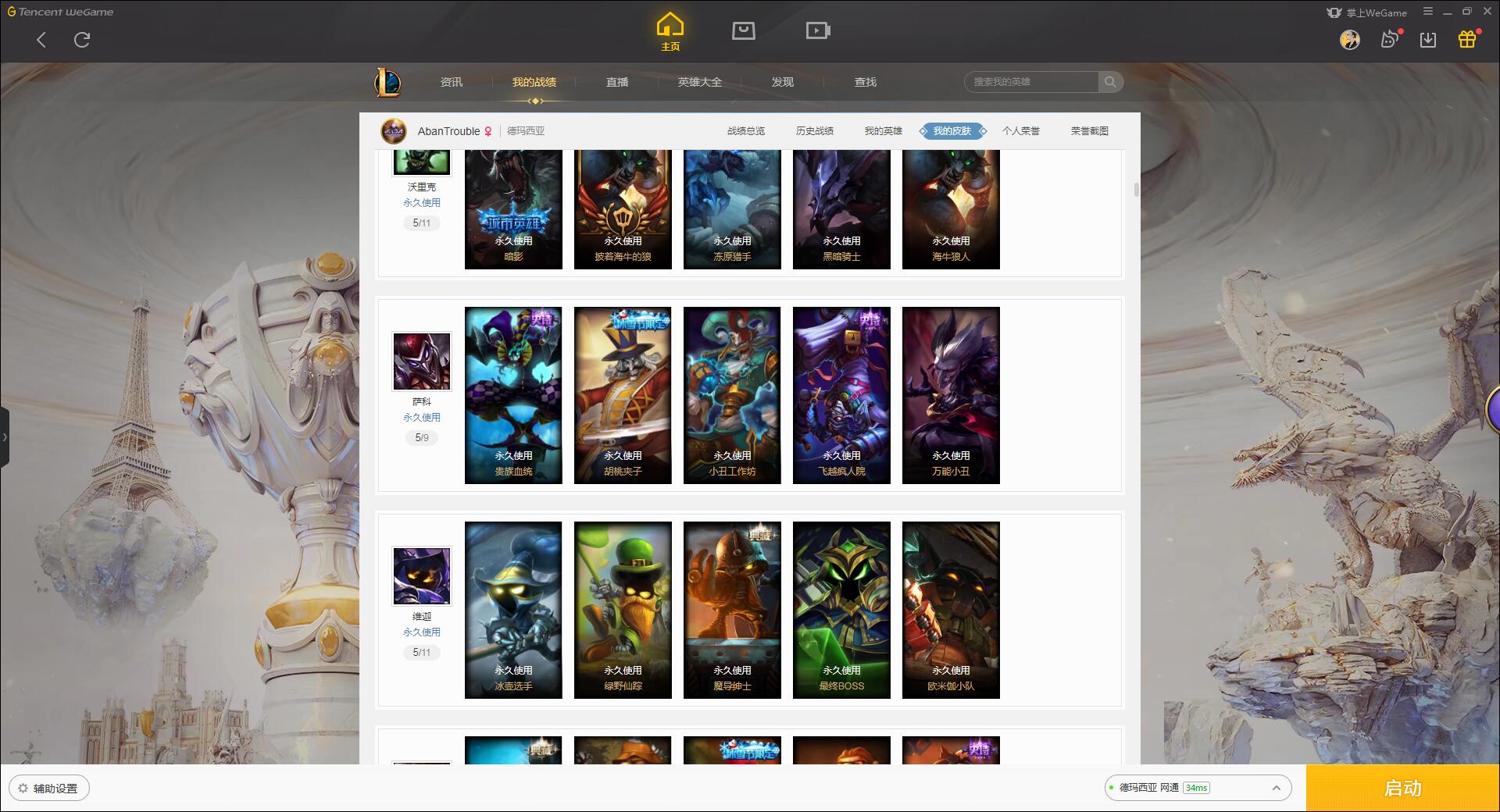Switch to 荣誉截图 sub-tab
Image resolution: width=1500 pixels, height=812 pixels.
[x=1090, y=131]
